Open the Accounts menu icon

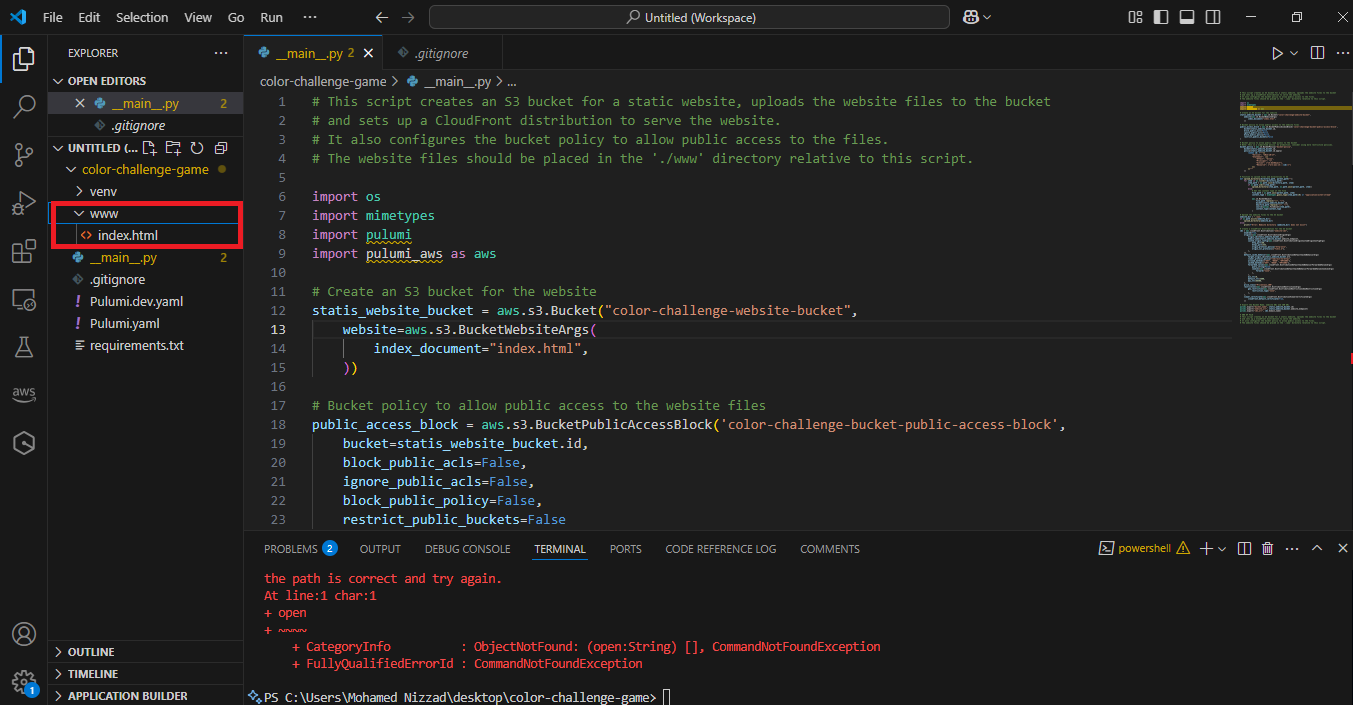[x=24, y=634]
